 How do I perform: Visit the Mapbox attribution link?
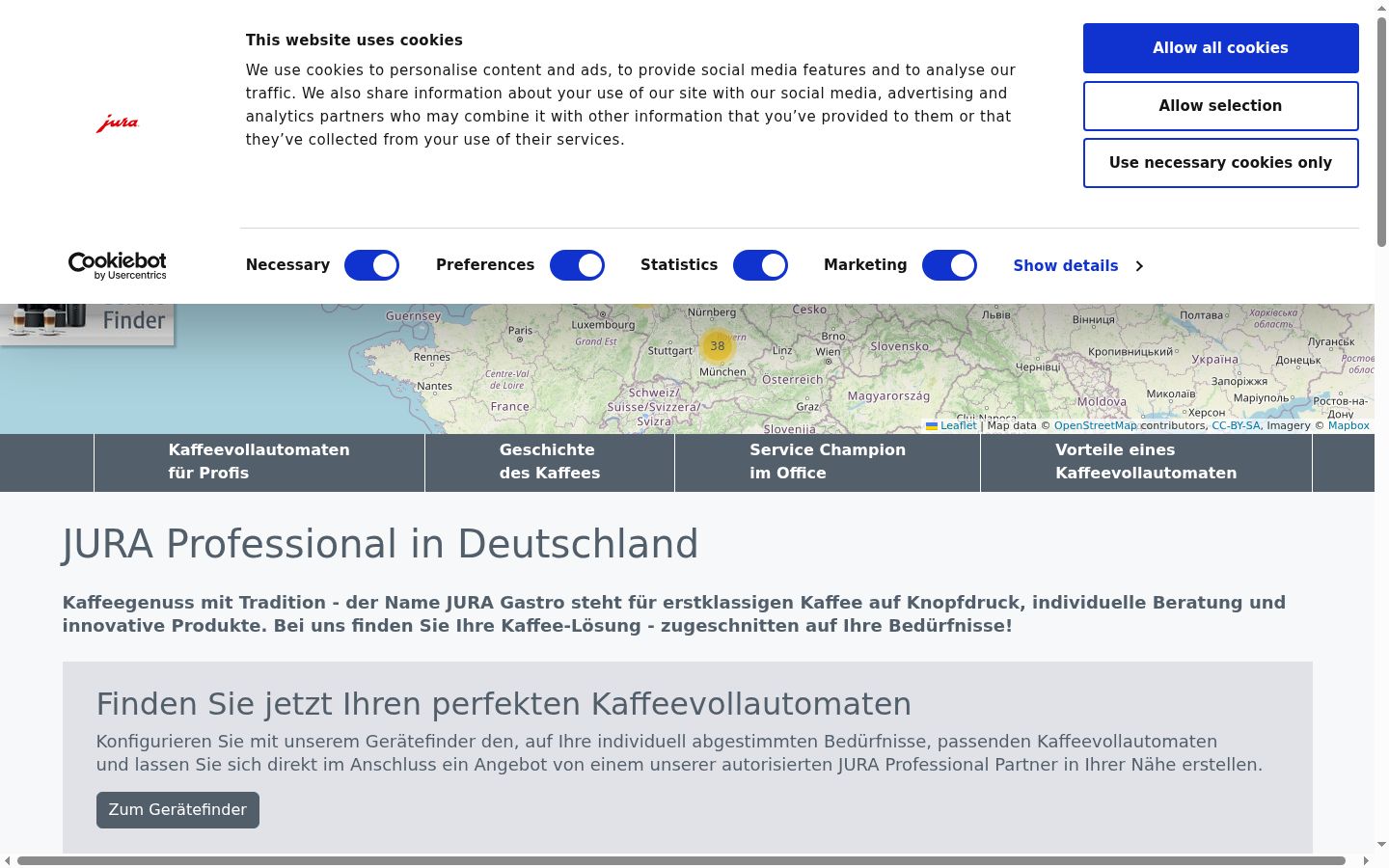coord(1348,425)
